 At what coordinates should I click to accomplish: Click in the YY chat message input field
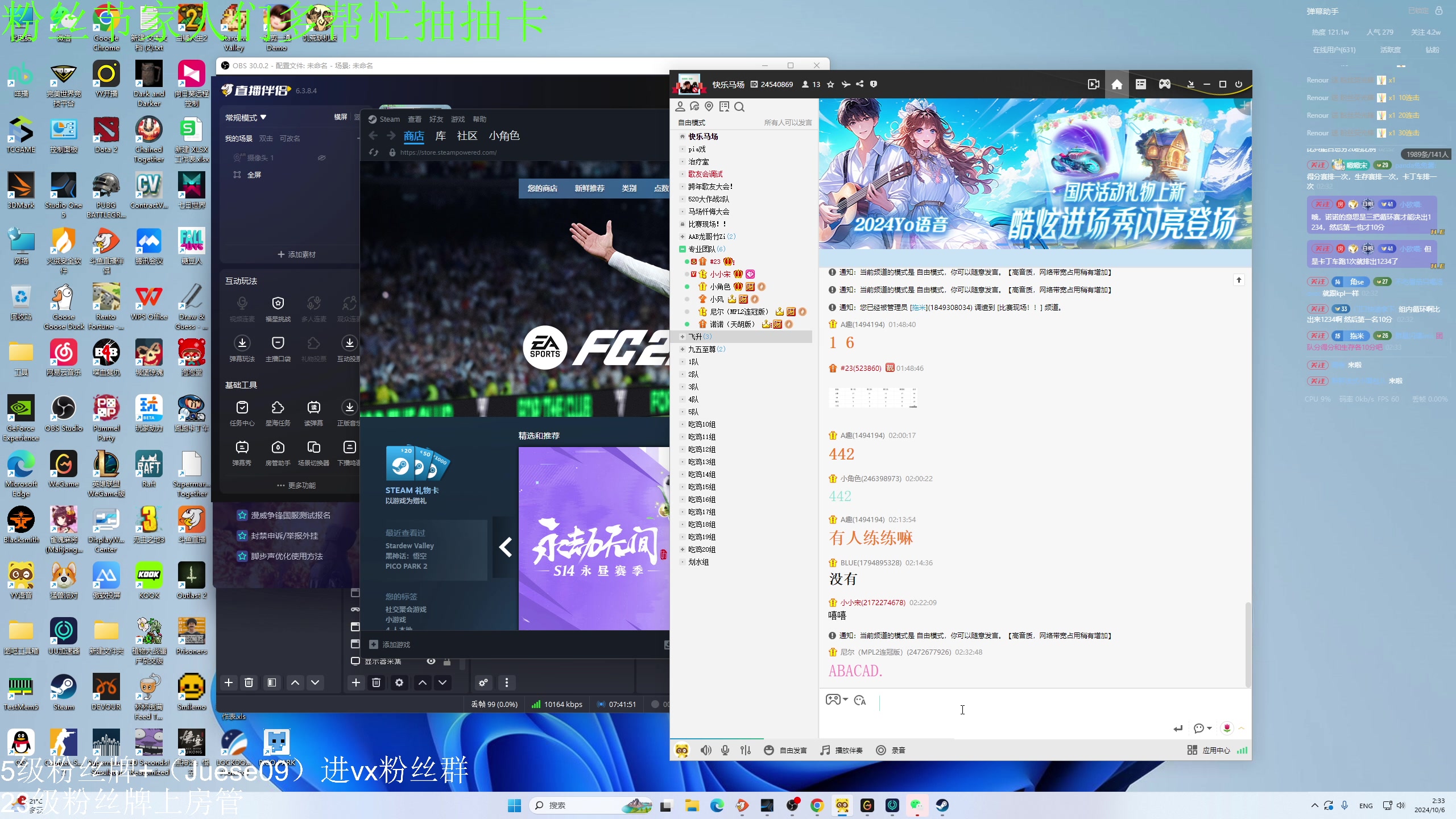(1035, 708)
